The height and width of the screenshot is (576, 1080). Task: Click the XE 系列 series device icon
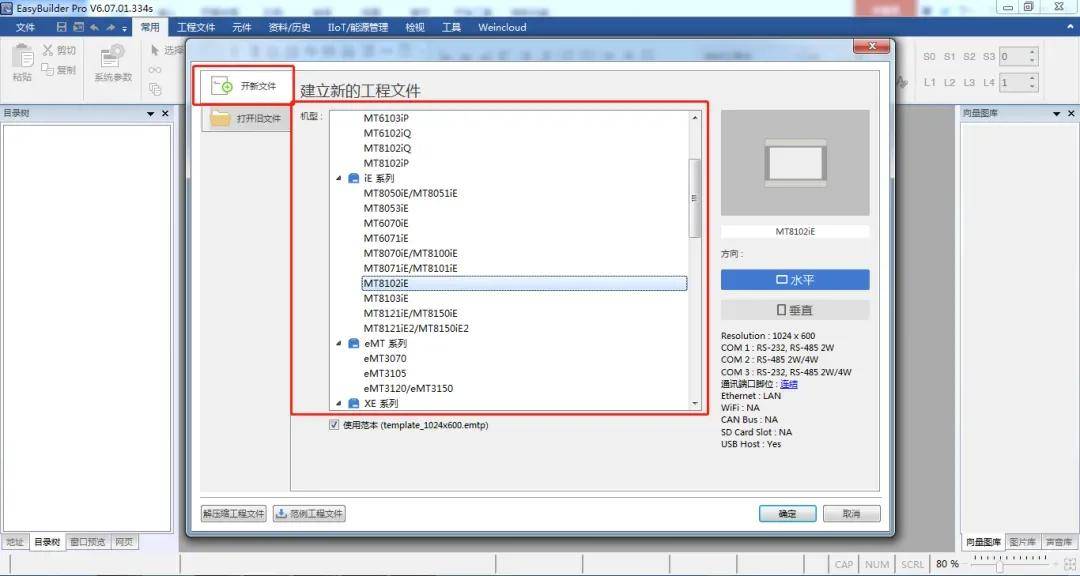[354, 403]
